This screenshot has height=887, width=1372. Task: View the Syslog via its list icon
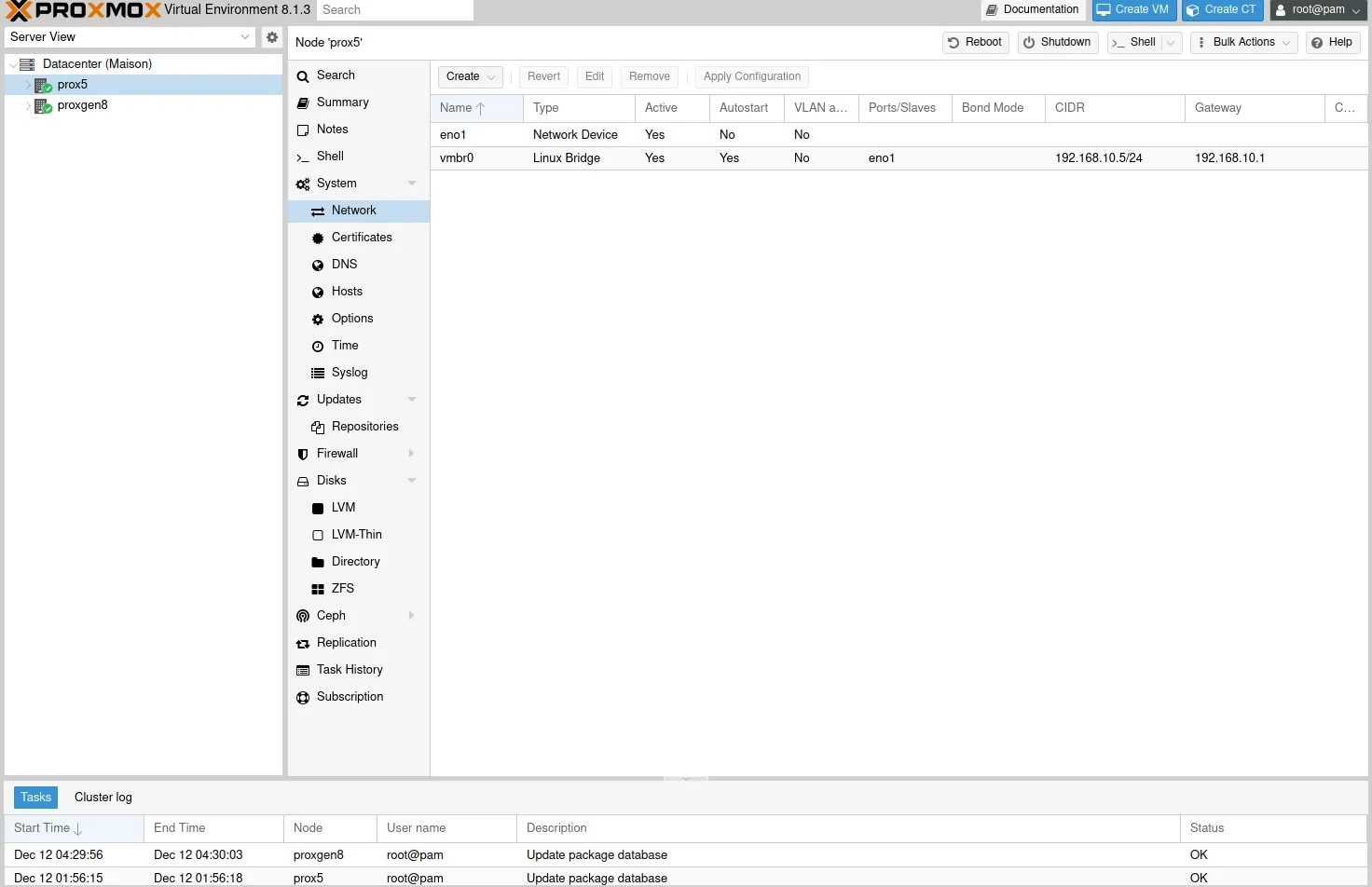tap(318, 373)
